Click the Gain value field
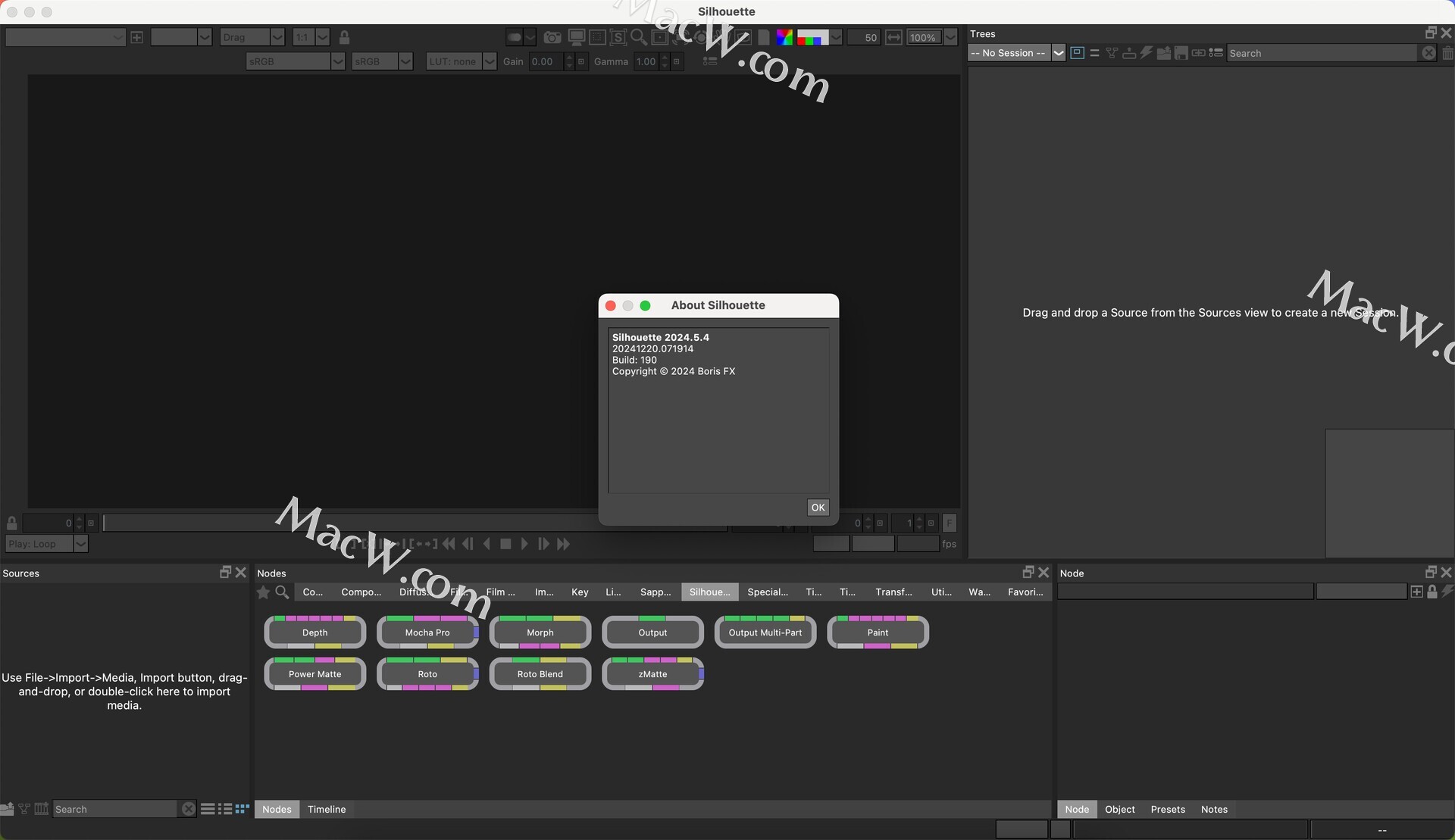 (546, 61)
